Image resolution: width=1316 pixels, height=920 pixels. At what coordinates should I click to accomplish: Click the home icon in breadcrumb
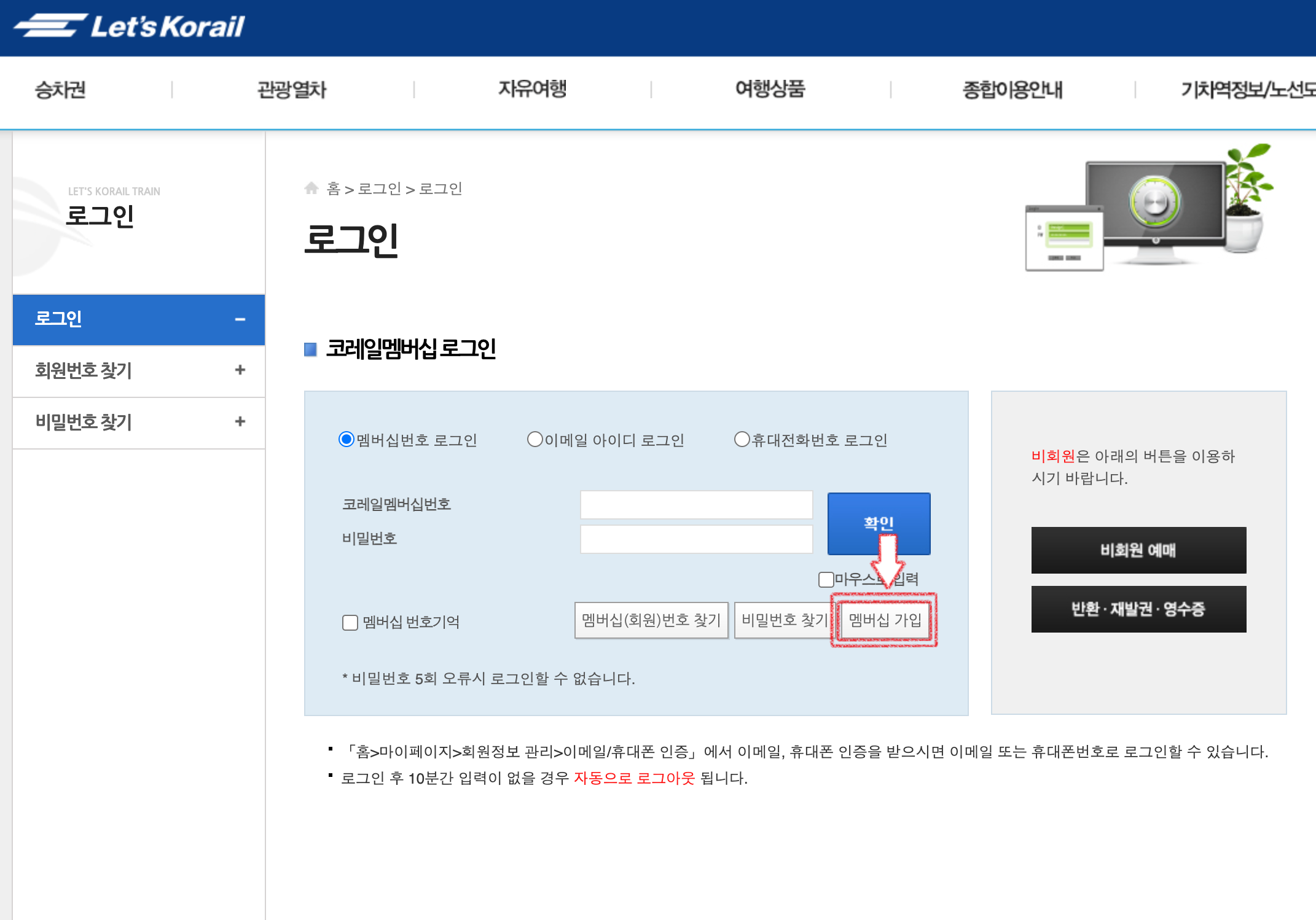[311, 188]
